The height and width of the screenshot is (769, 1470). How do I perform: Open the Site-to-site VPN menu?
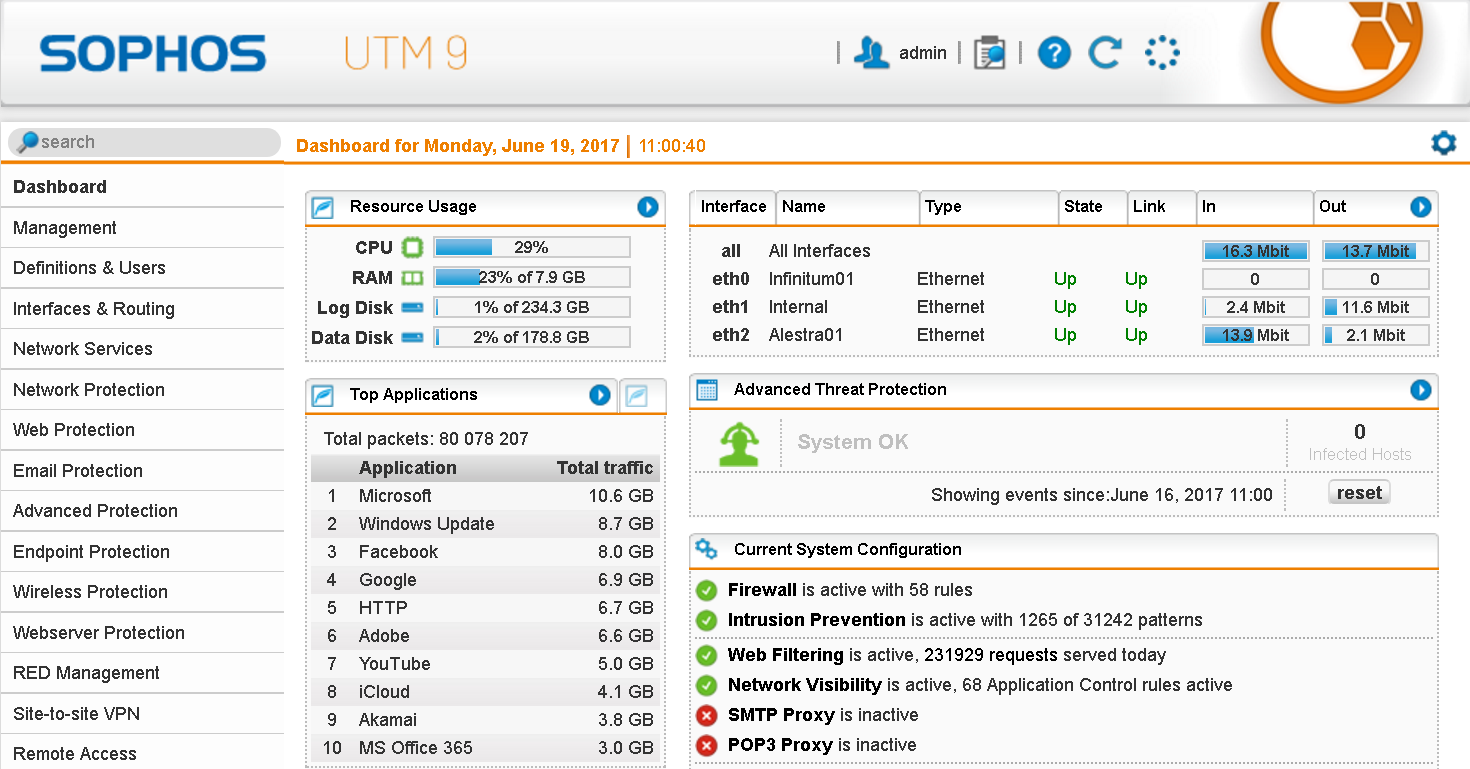pos(142,714)
